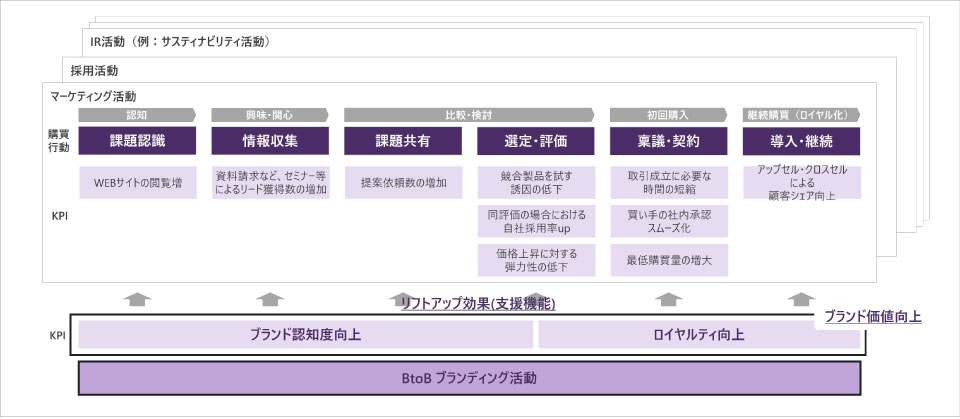Screen dimensions: 960x419
Task: Click the up arrow beneath the 導入・継続 column
Action: 801,298
